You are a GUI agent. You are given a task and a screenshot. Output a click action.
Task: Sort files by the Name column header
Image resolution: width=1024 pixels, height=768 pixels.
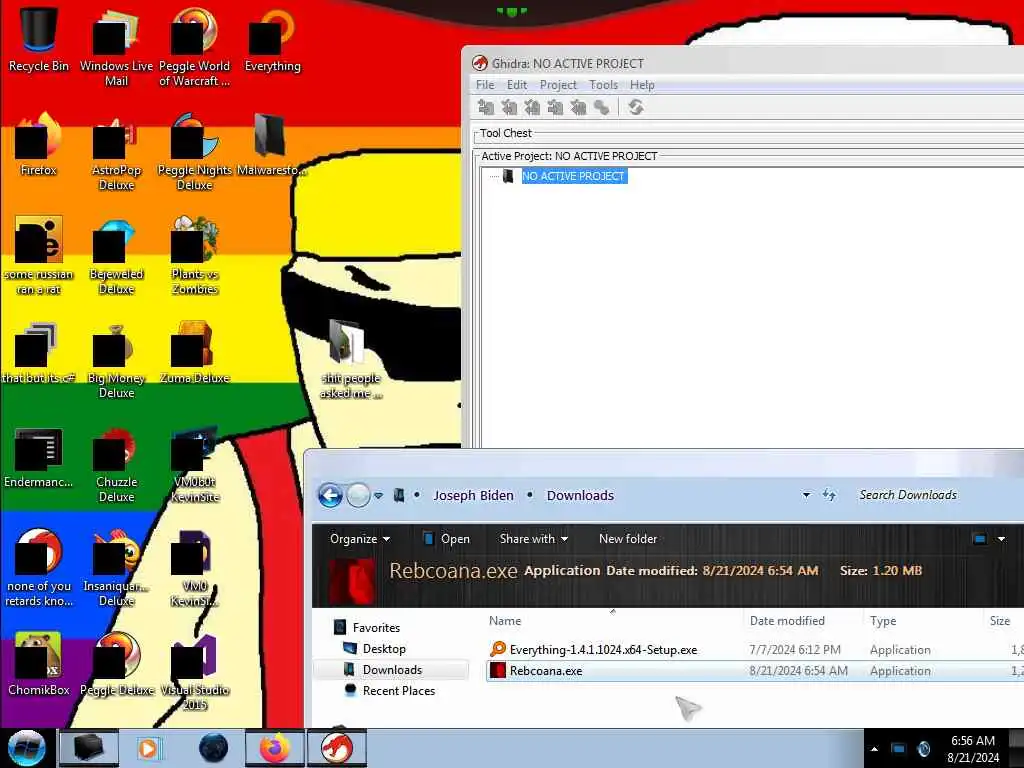coord(505,621)
